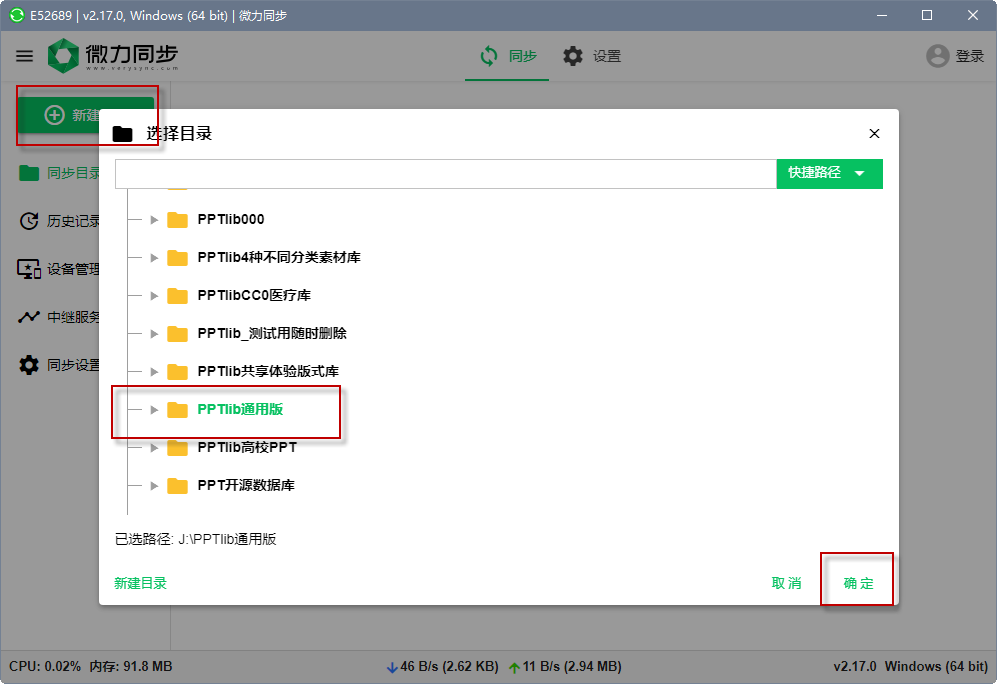
Task: Click the settings gear icon in top bar
Action: pos(573,56)
